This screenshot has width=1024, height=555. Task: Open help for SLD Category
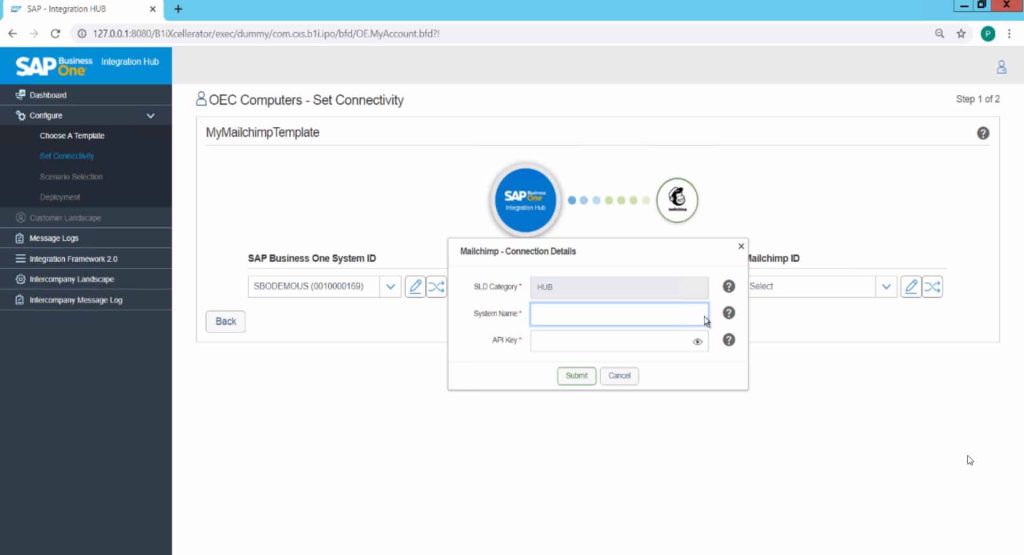click(729, 287)
